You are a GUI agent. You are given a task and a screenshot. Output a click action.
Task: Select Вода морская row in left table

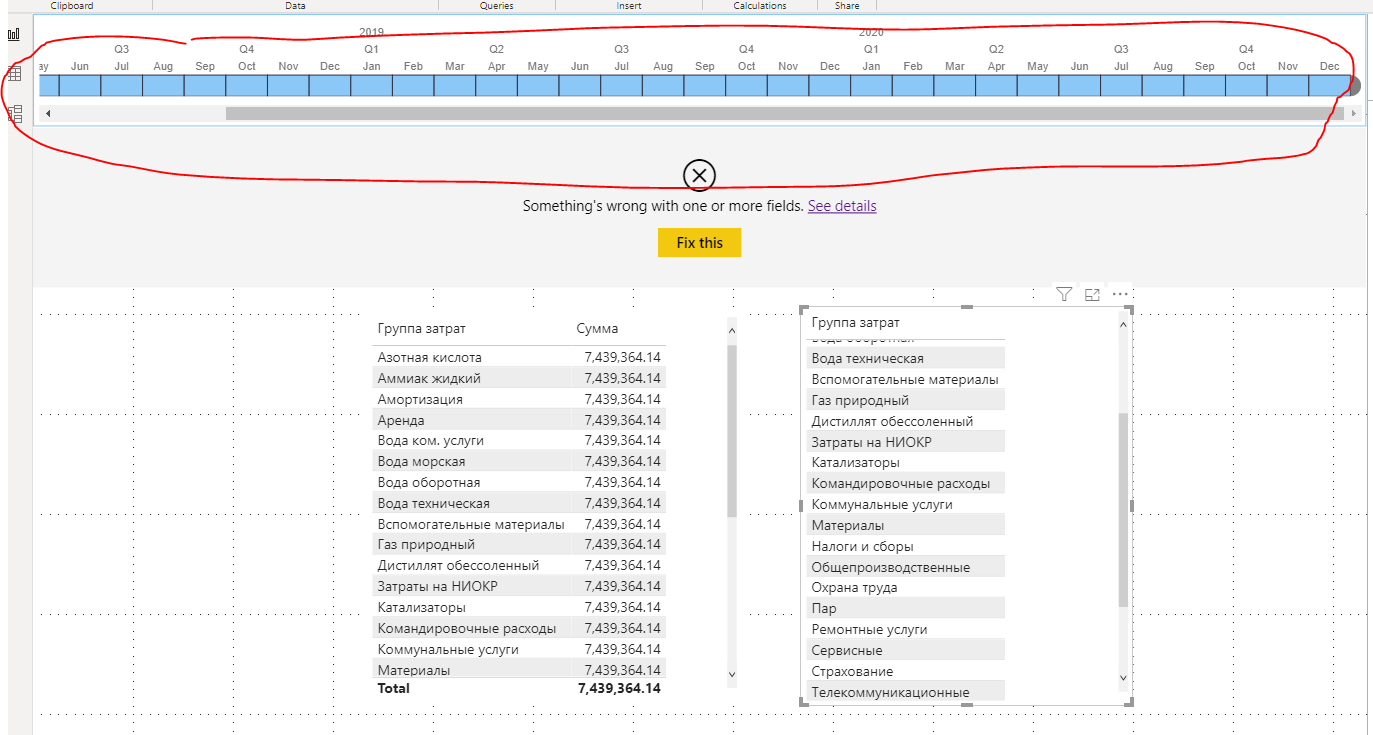click(x=519, y=461)
